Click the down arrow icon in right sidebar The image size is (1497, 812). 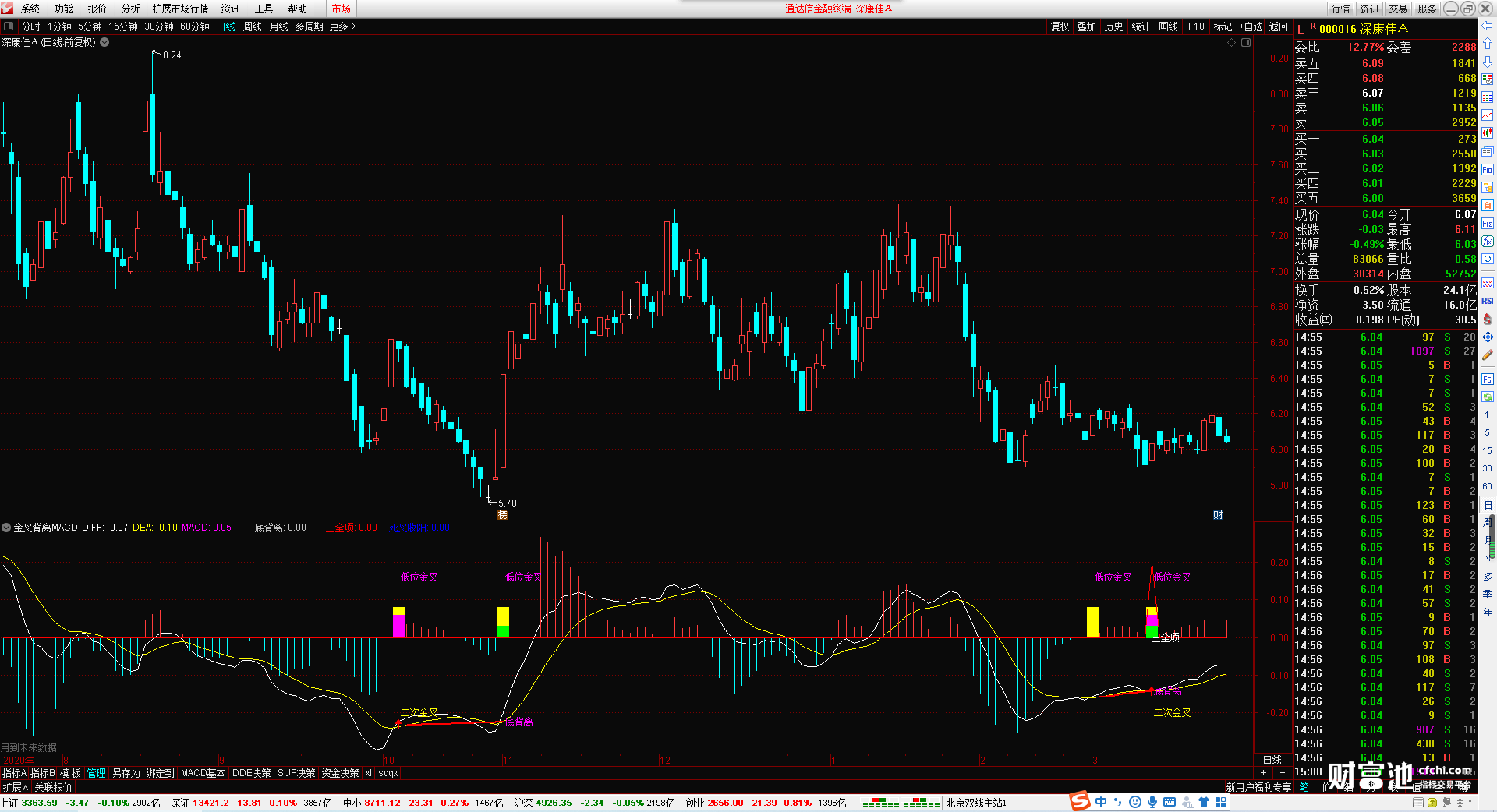1488,62
